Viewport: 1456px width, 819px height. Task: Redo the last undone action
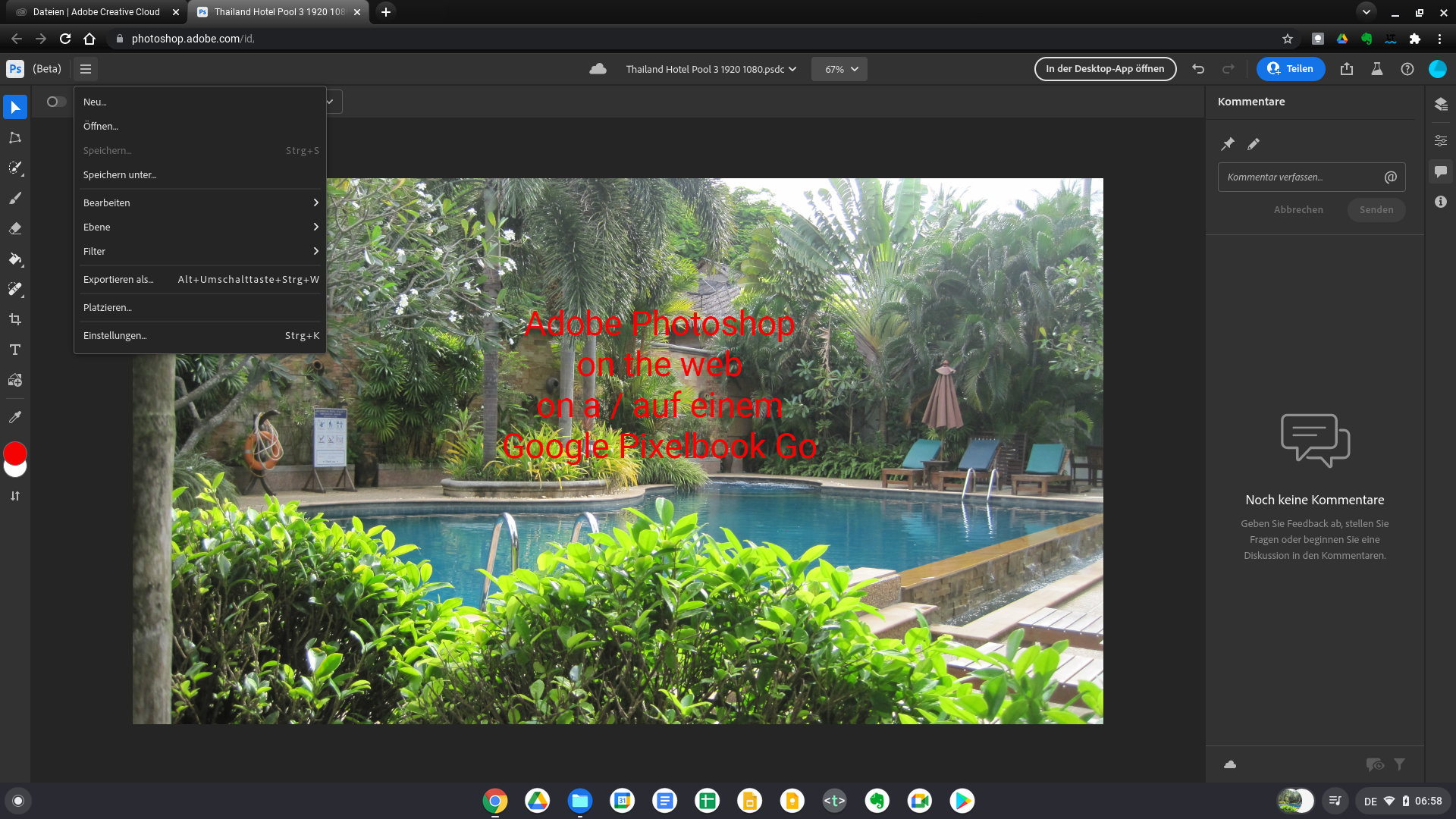[x=1228, y=69]
